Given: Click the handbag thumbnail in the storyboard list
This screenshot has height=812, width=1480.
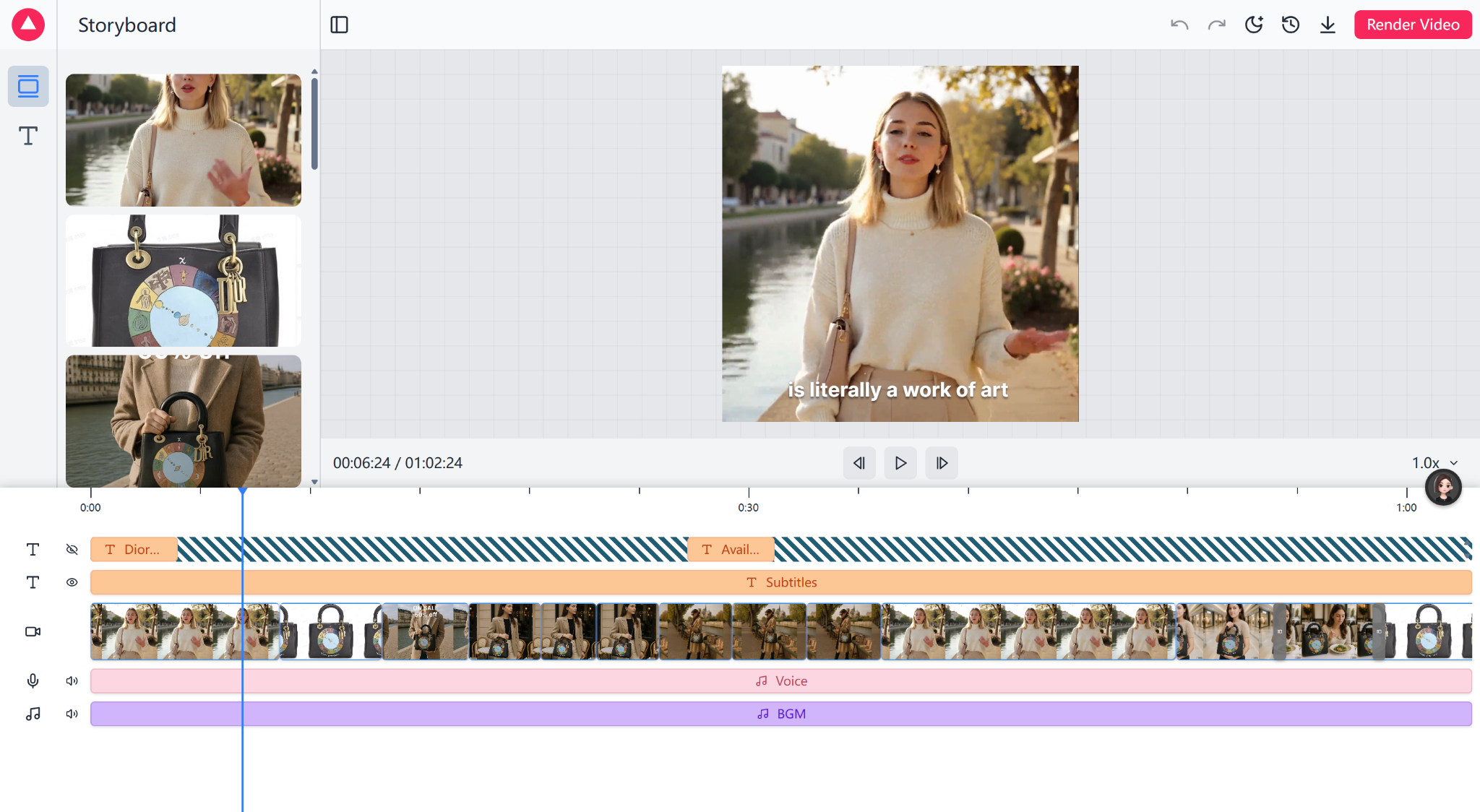Looking at the screenshot, I should pos(183,280).
